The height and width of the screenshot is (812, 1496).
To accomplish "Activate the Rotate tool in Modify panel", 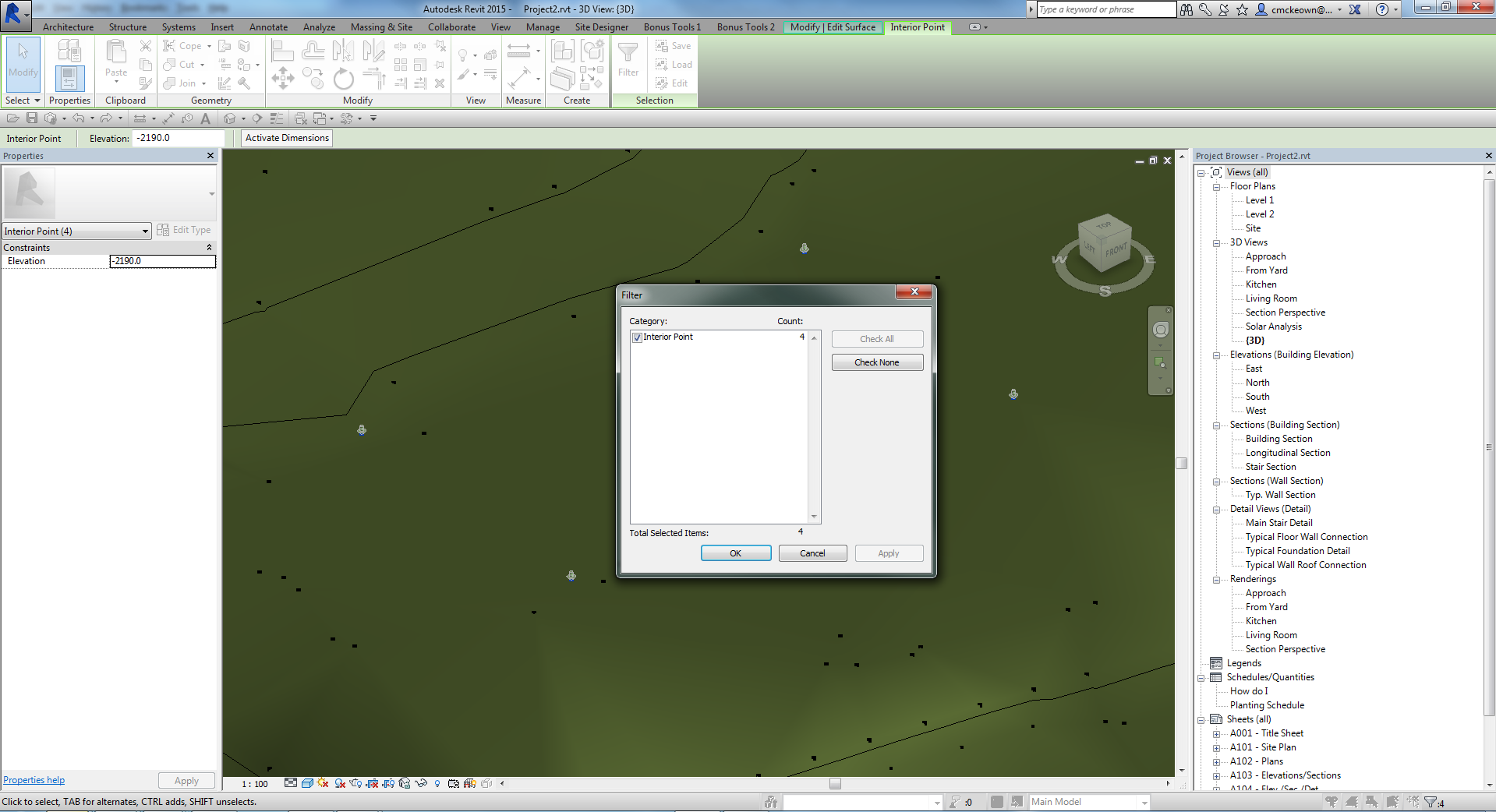I will tap(343, 79).
